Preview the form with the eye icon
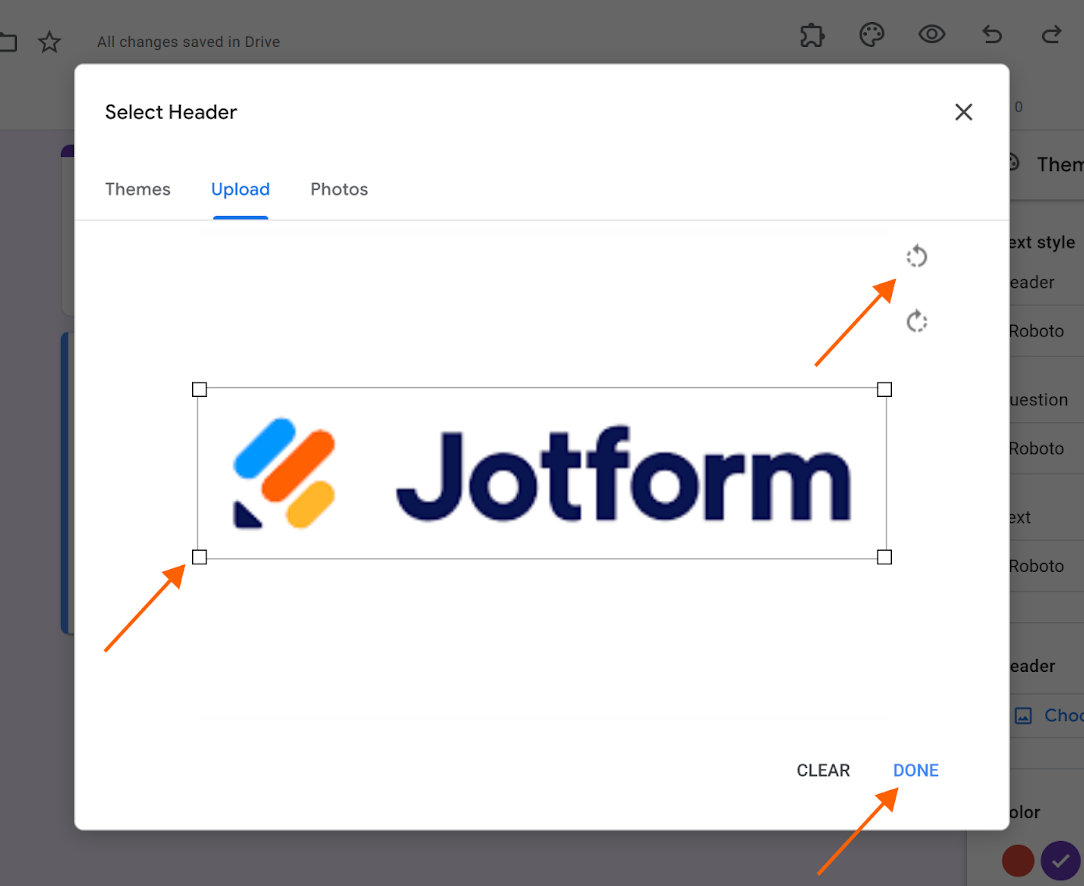The height and width of the screenshot is (886, 1084). [932, 34]
